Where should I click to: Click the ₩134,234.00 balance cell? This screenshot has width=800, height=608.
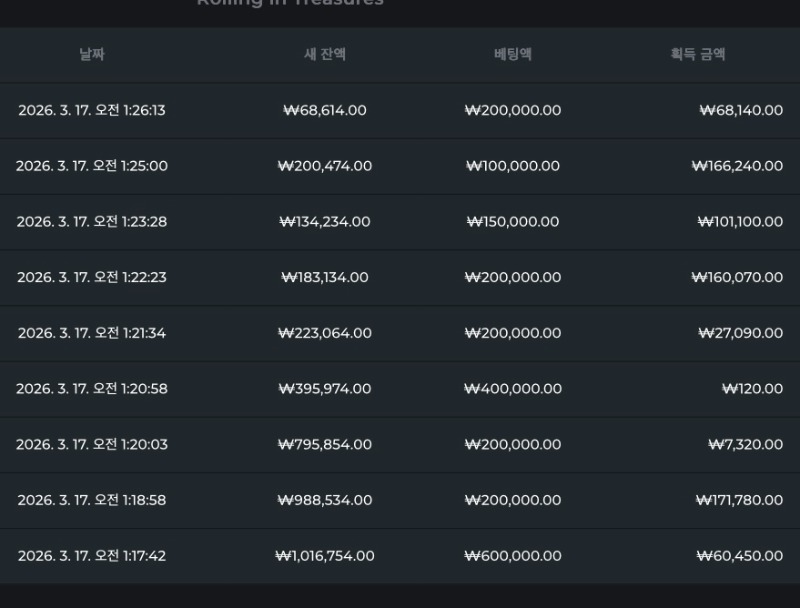325,222
